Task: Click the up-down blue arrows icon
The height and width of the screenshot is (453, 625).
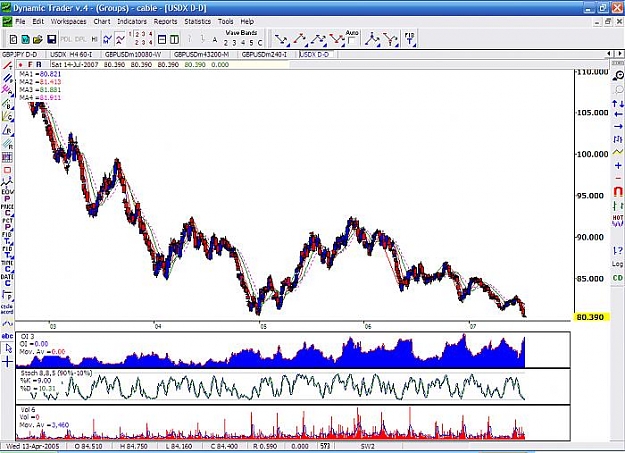Action: coord(618,104)
